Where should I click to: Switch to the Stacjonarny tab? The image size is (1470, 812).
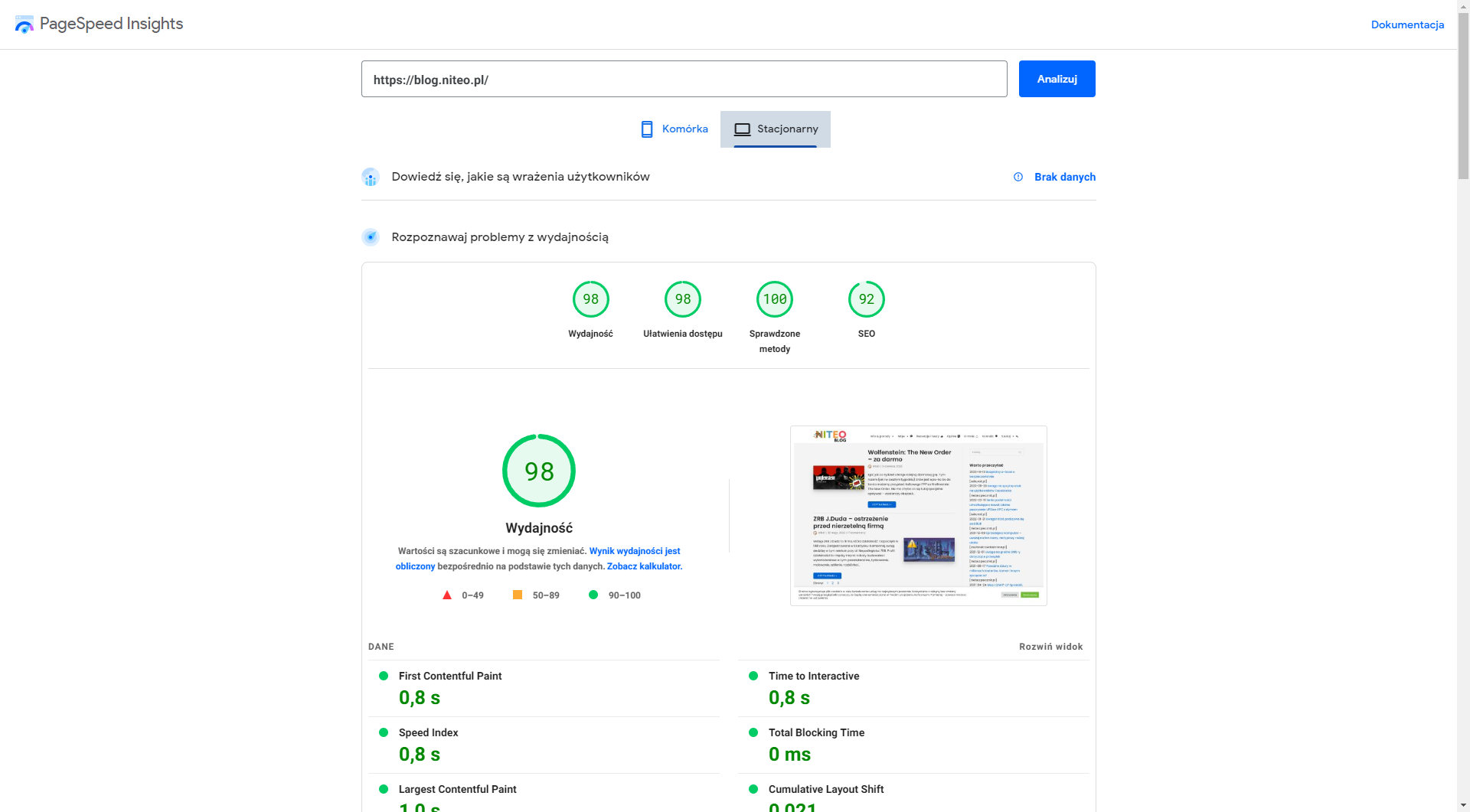[x=776, y=129]
